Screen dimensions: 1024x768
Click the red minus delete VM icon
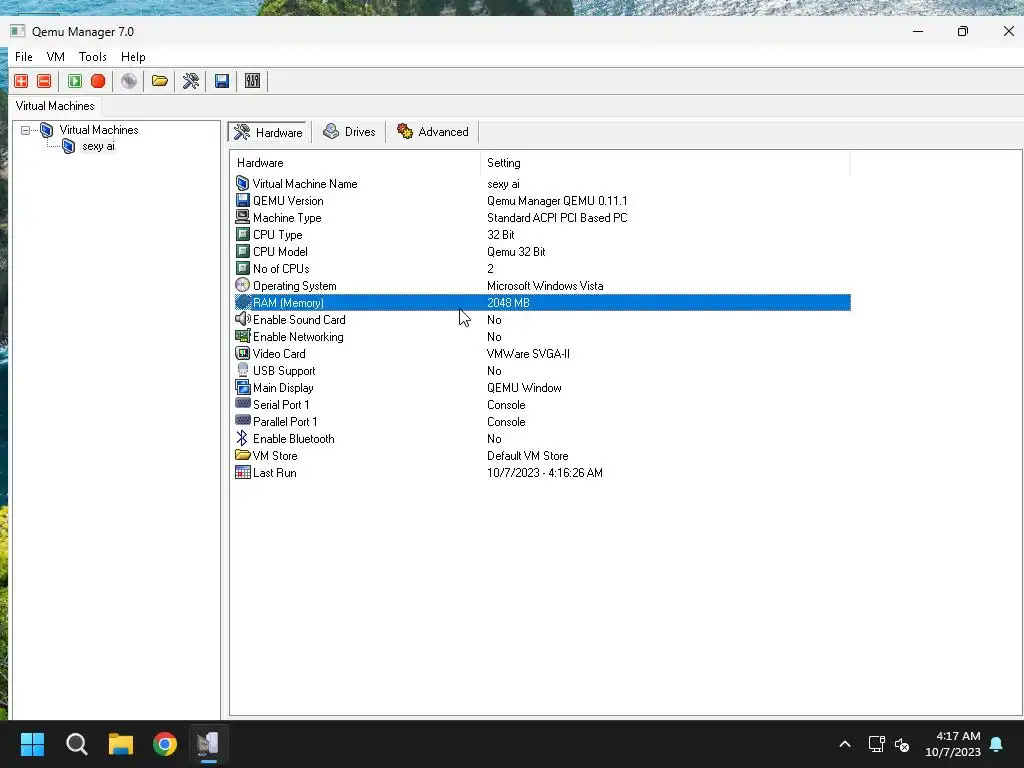pyautogui.click(x=44, y=81)
